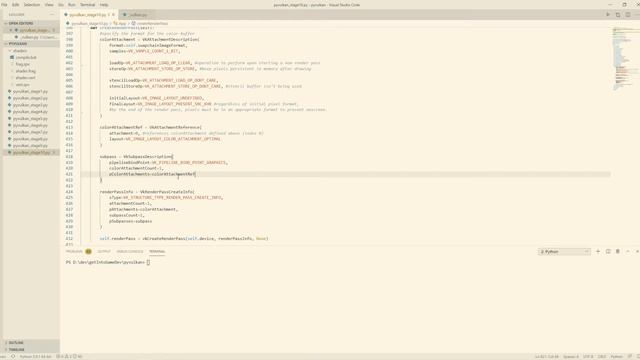Image resolution: width=640 pixels, height=360 pixels.
Task: Open the Terminal menu
Action: pyautogui.click(x=87, y=5)
